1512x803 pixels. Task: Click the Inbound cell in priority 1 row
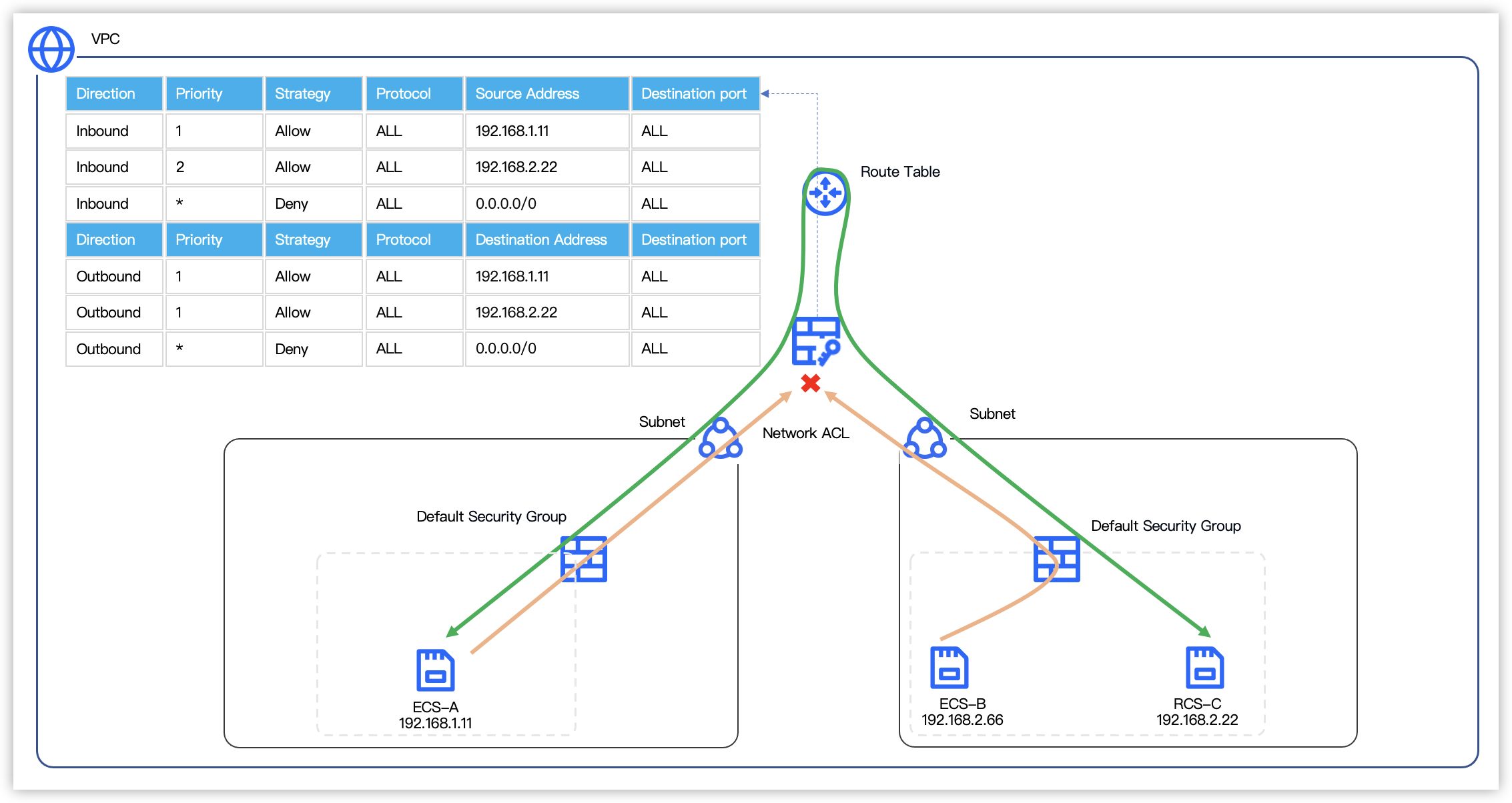114,131
